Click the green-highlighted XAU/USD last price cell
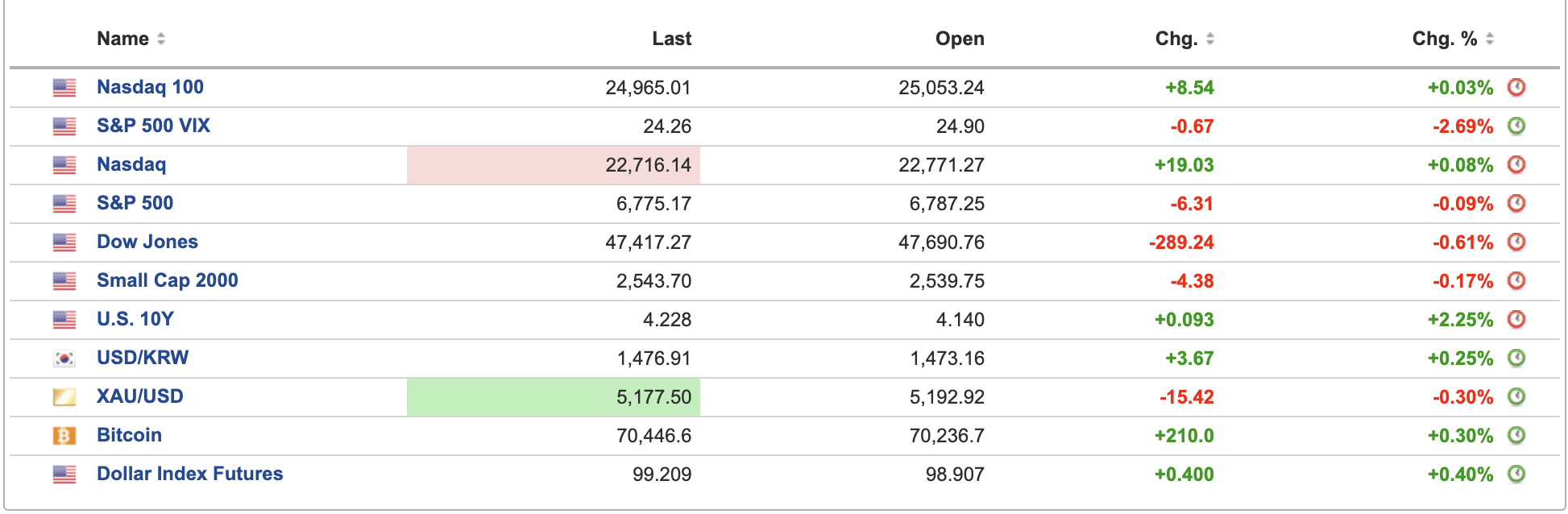 coord(554,397)
